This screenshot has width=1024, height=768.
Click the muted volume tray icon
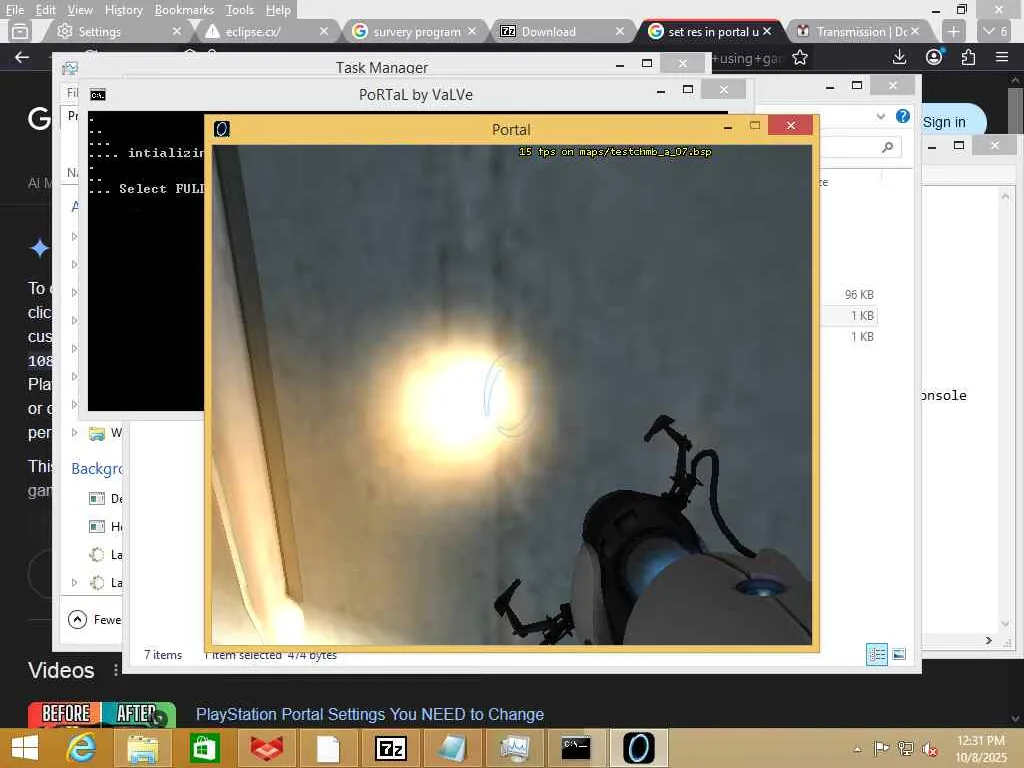click(x=930, y=749)
